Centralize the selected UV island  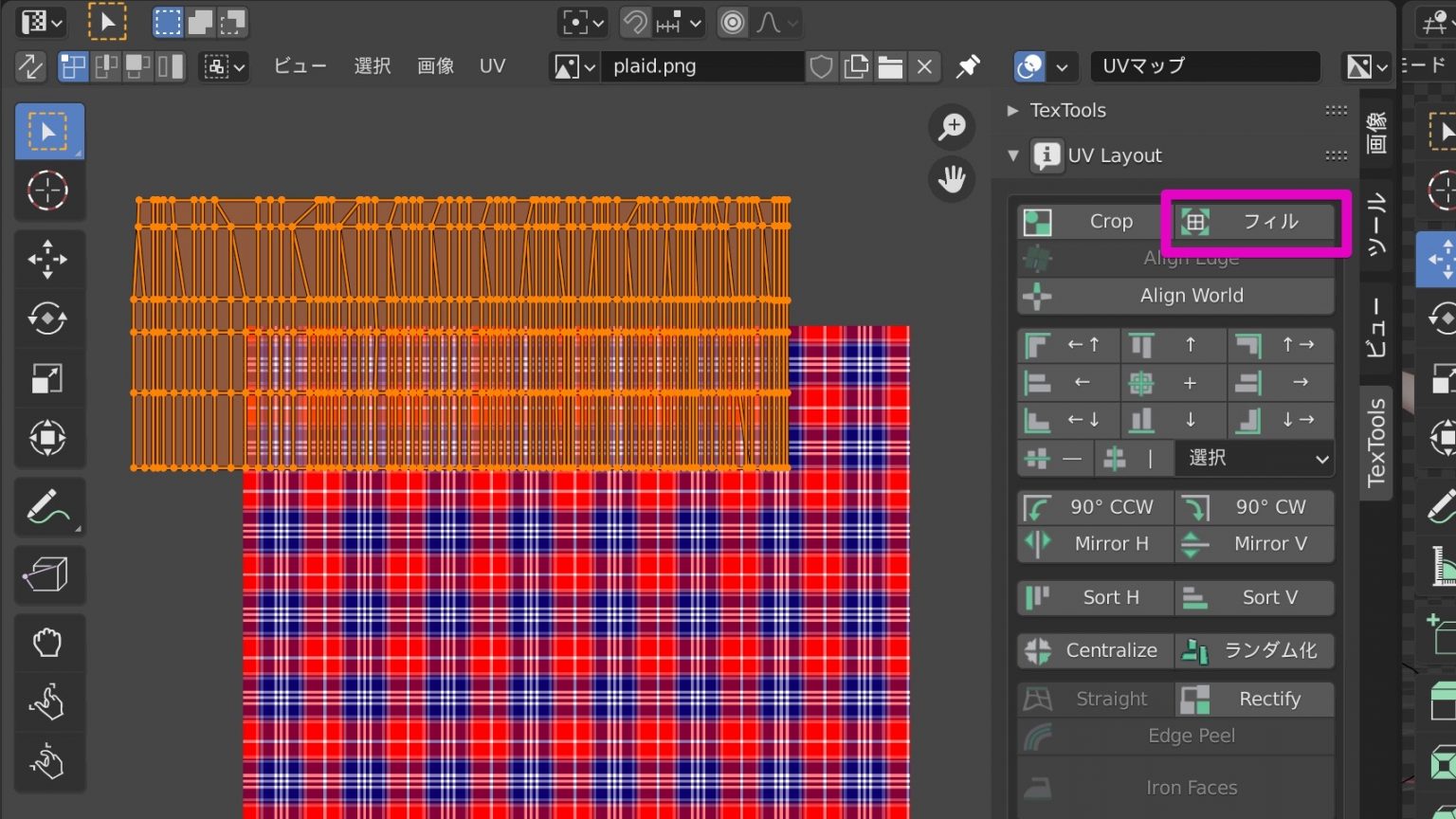[x=1093, y=650]
